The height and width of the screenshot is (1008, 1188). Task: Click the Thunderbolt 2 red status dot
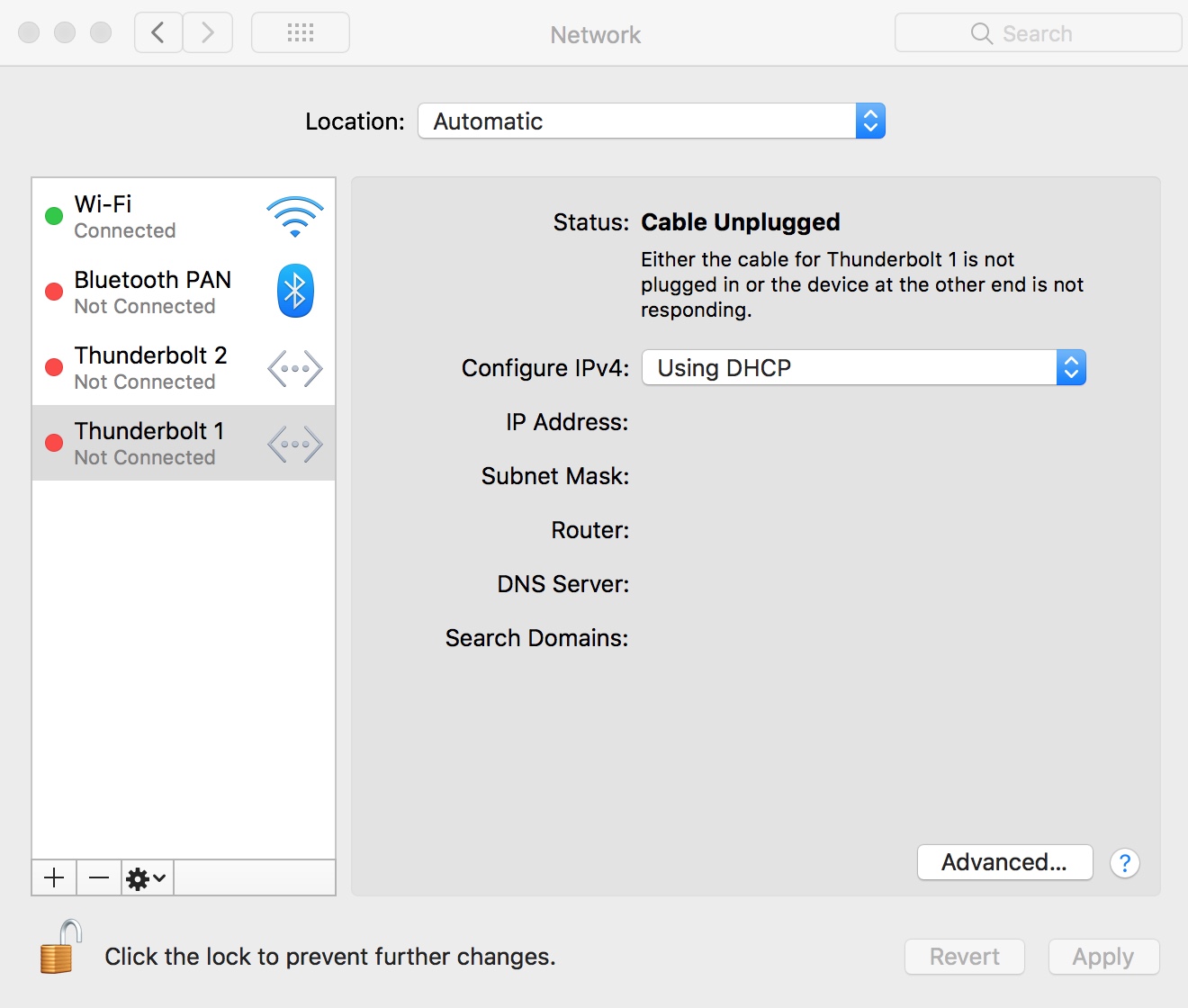(52, 367)
